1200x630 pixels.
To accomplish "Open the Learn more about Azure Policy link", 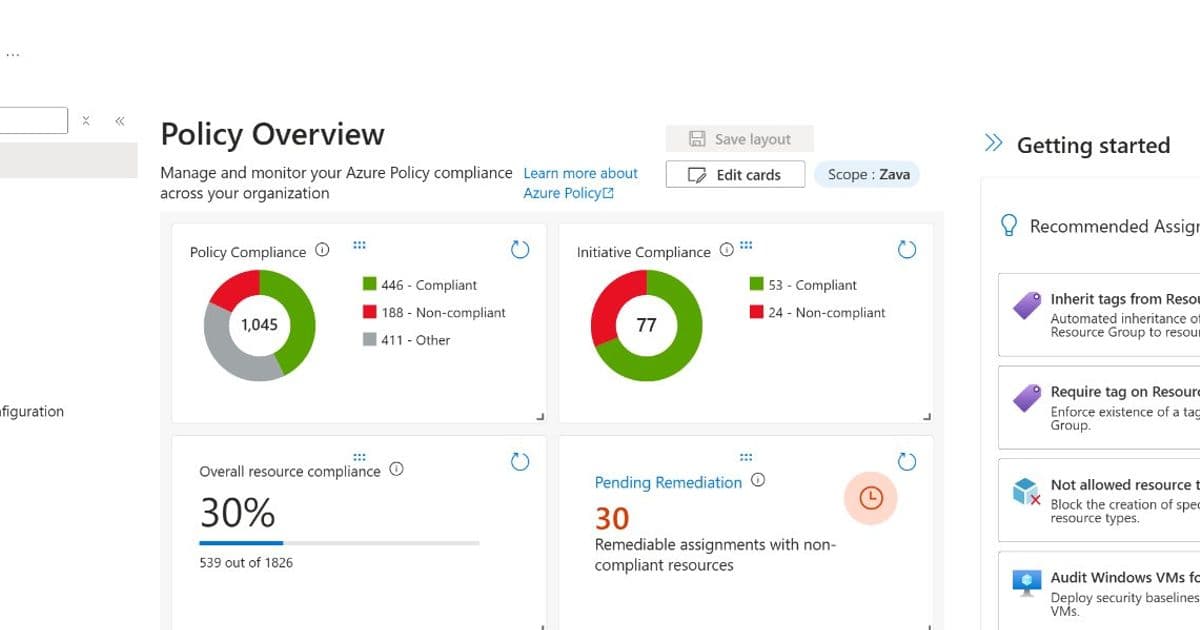I will pyautogui.click(x=581, y=182).
